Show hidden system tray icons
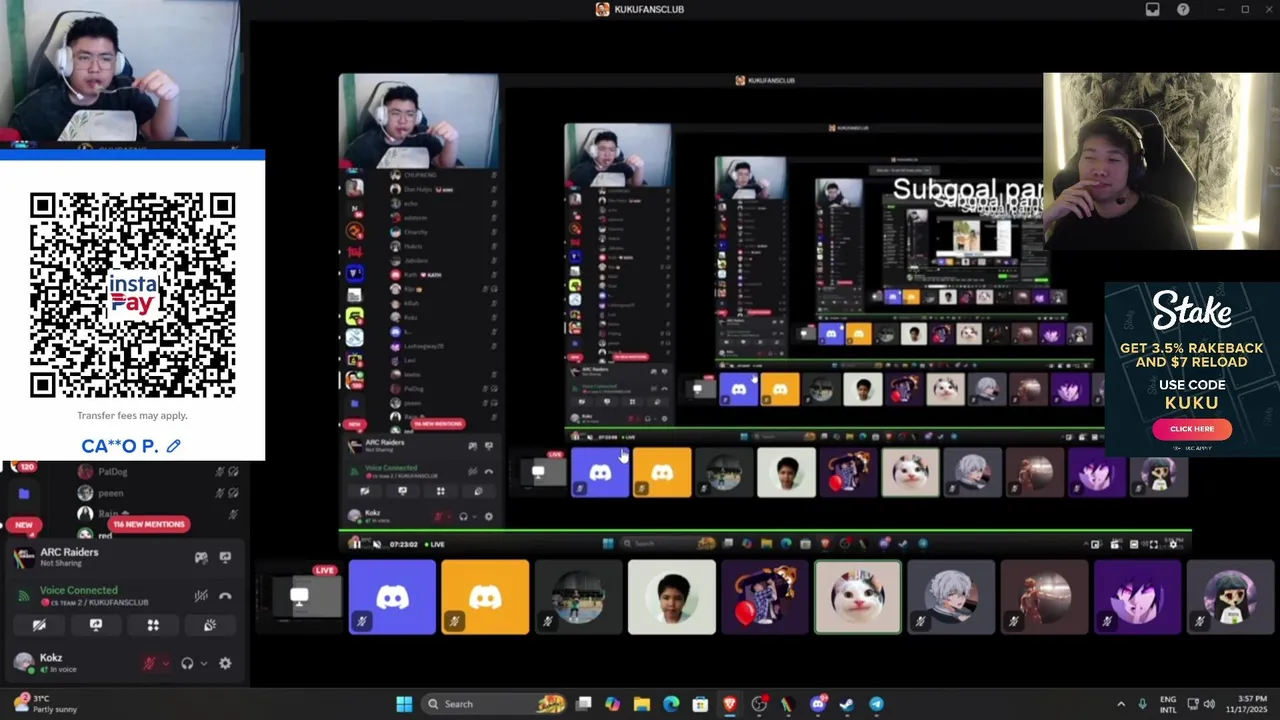The width and height of the screenshot is (1280, 720). point(1120,704)
